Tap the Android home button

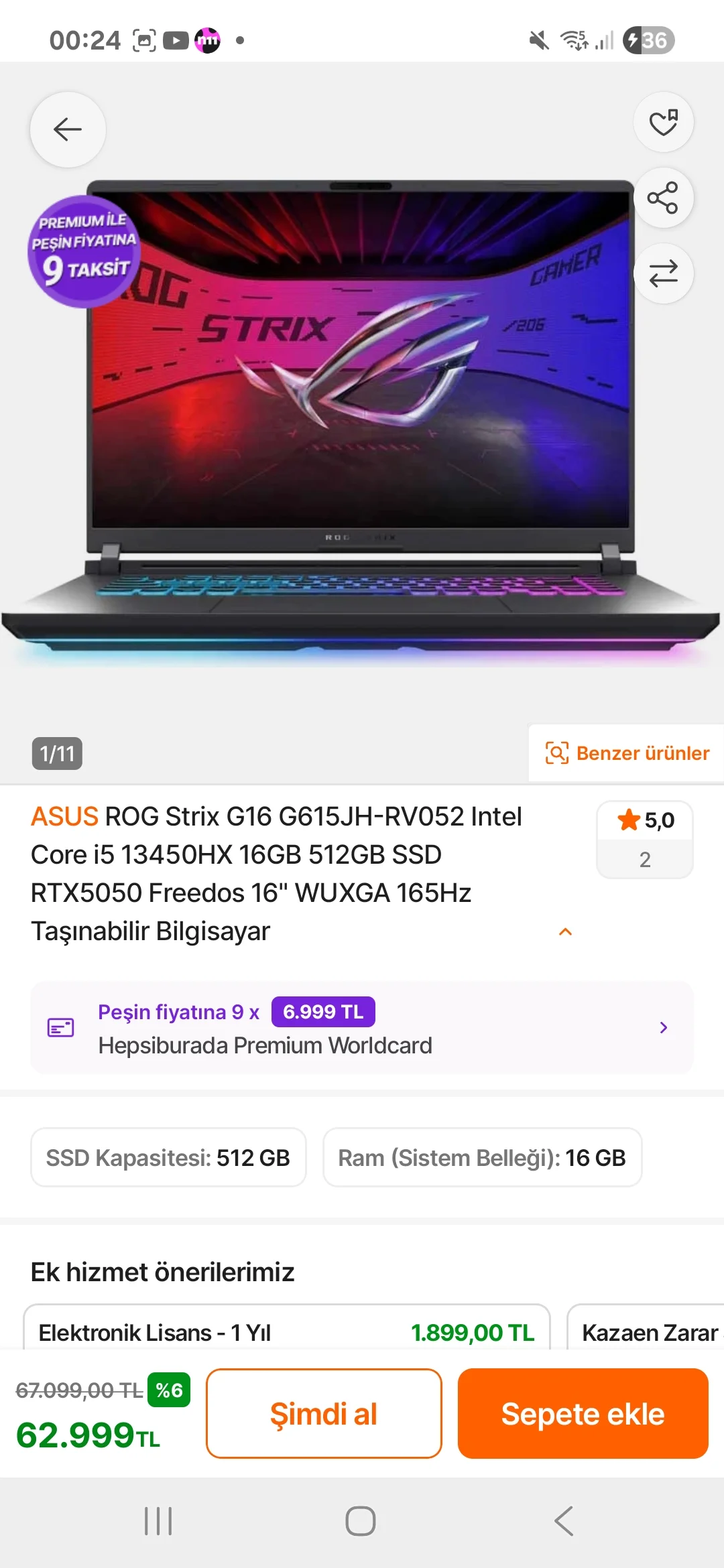click(361, 1521)
